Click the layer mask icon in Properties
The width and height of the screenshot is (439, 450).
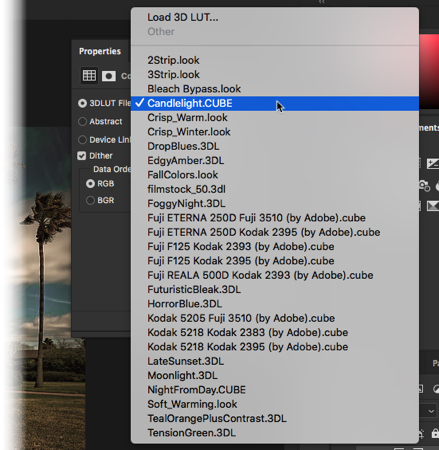pyautogui.click(x=109, y=76)
